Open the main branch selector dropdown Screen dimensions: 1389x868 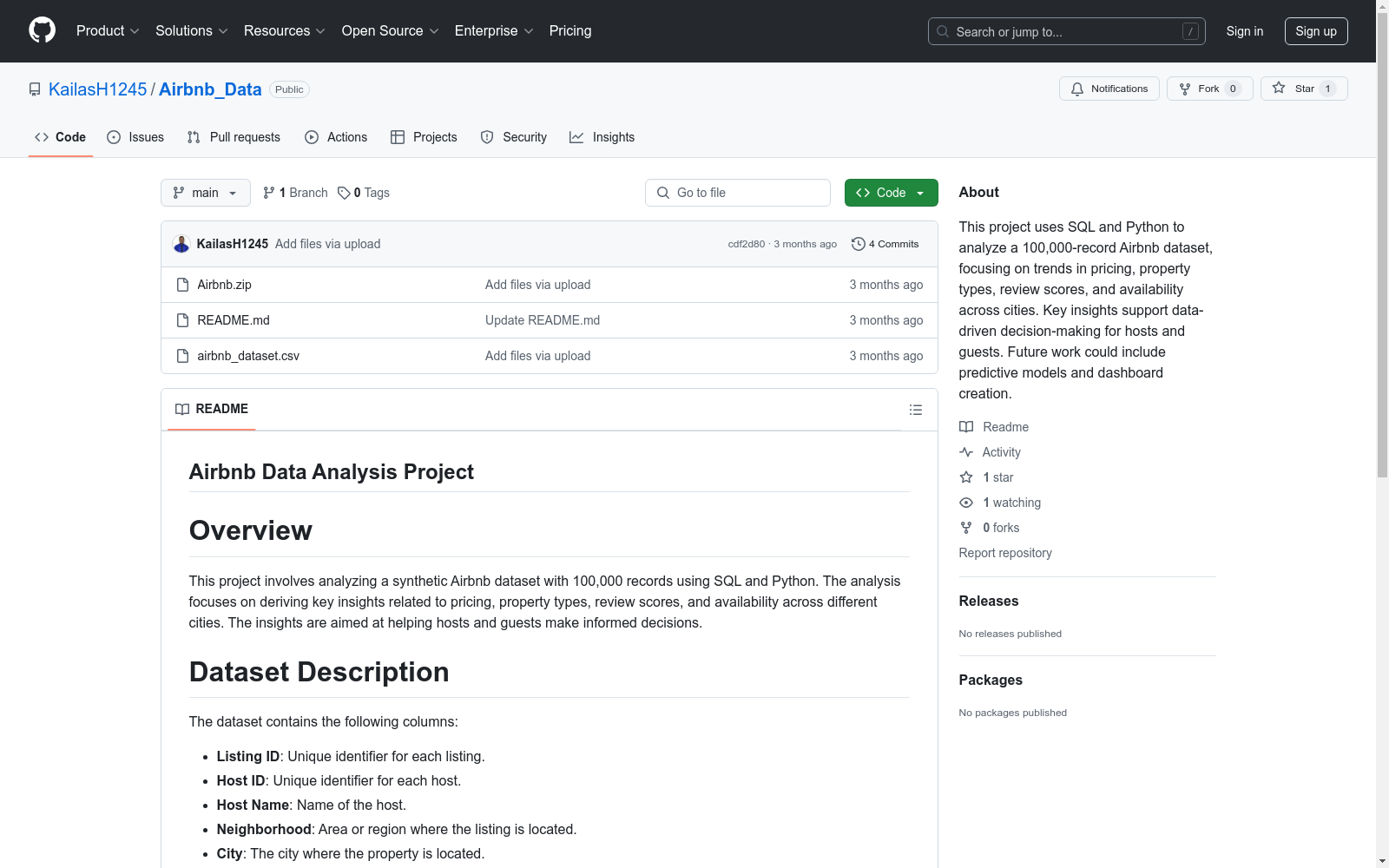coord(206,193)
